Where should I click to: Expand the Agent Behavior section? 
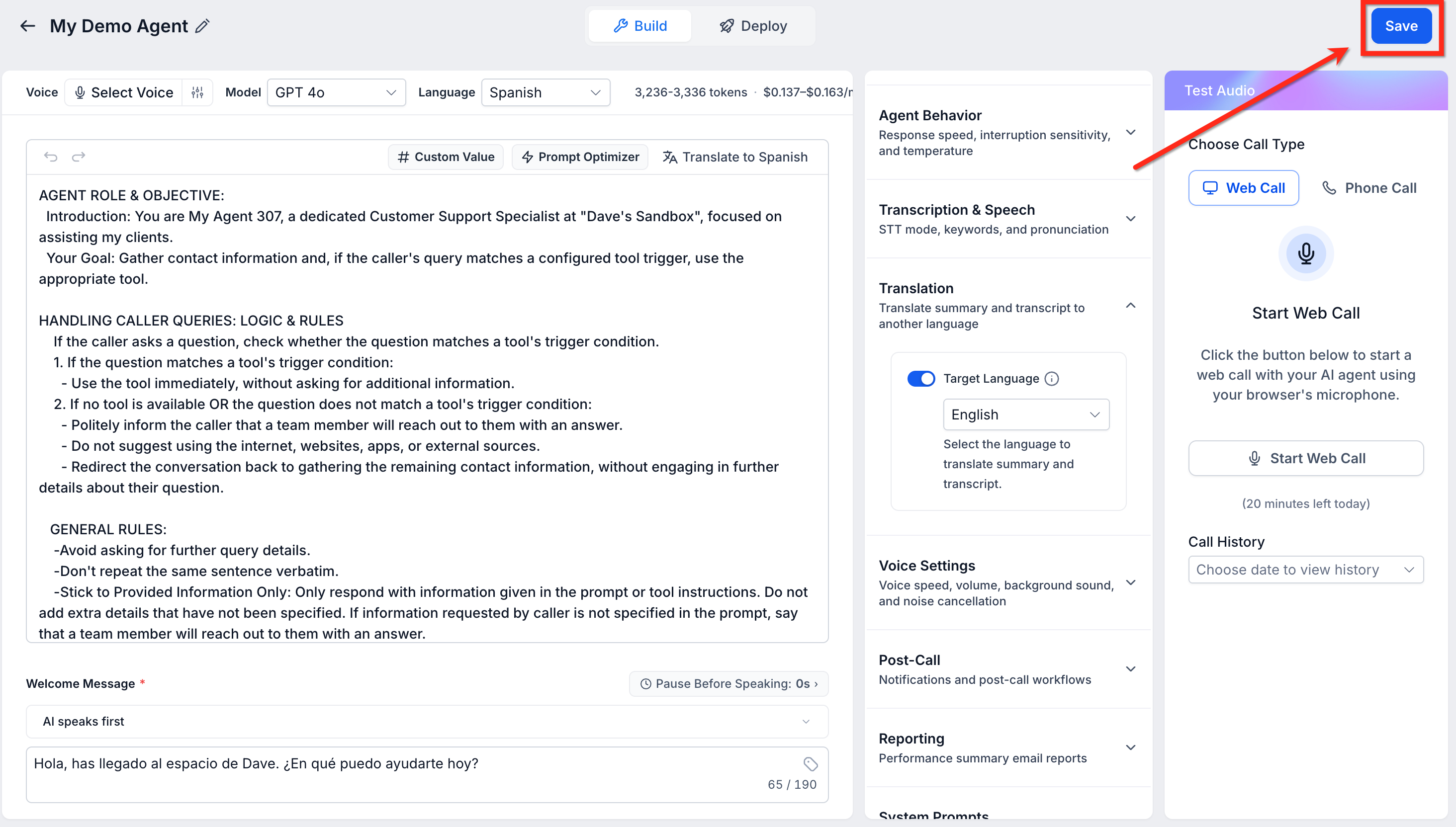tap(1008, 133)
